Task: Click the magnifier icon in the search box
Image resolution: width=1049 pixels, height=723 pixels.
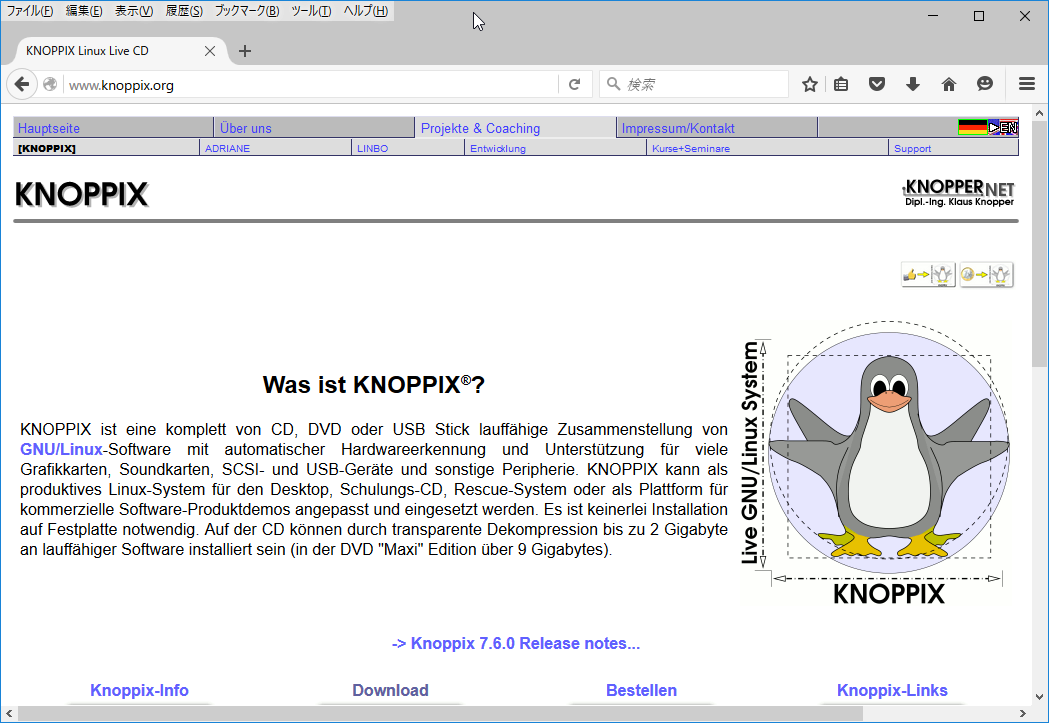Action: tap(613, 84)
